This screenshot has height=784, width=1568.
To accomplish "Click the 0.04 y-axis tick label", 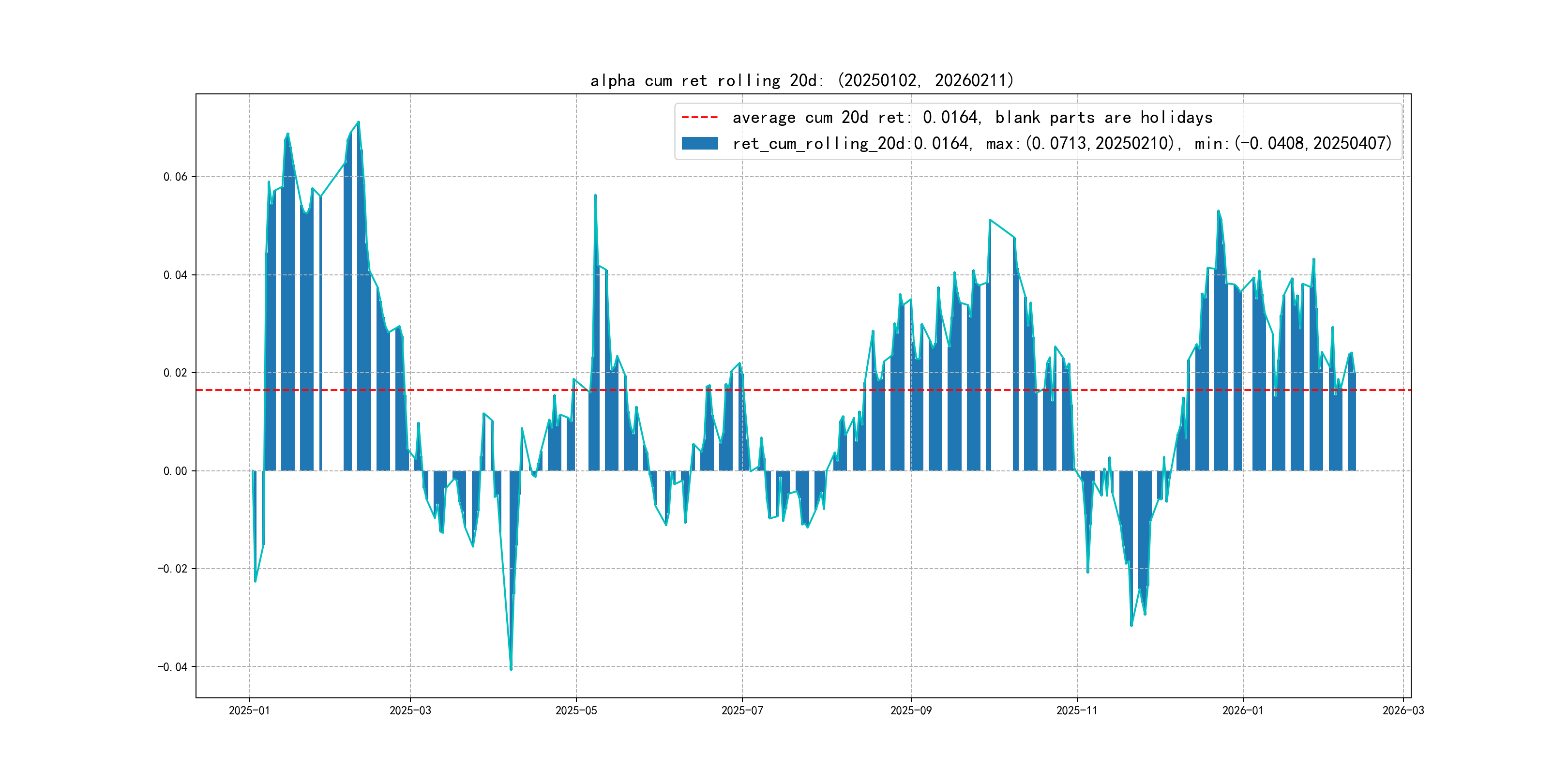I will [x=175, y=275].
